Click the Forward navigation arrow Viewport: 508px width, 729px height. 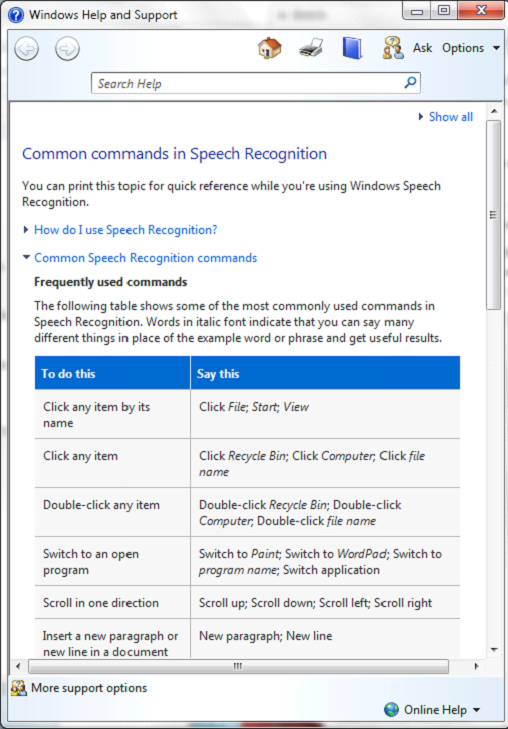[67, 48]
